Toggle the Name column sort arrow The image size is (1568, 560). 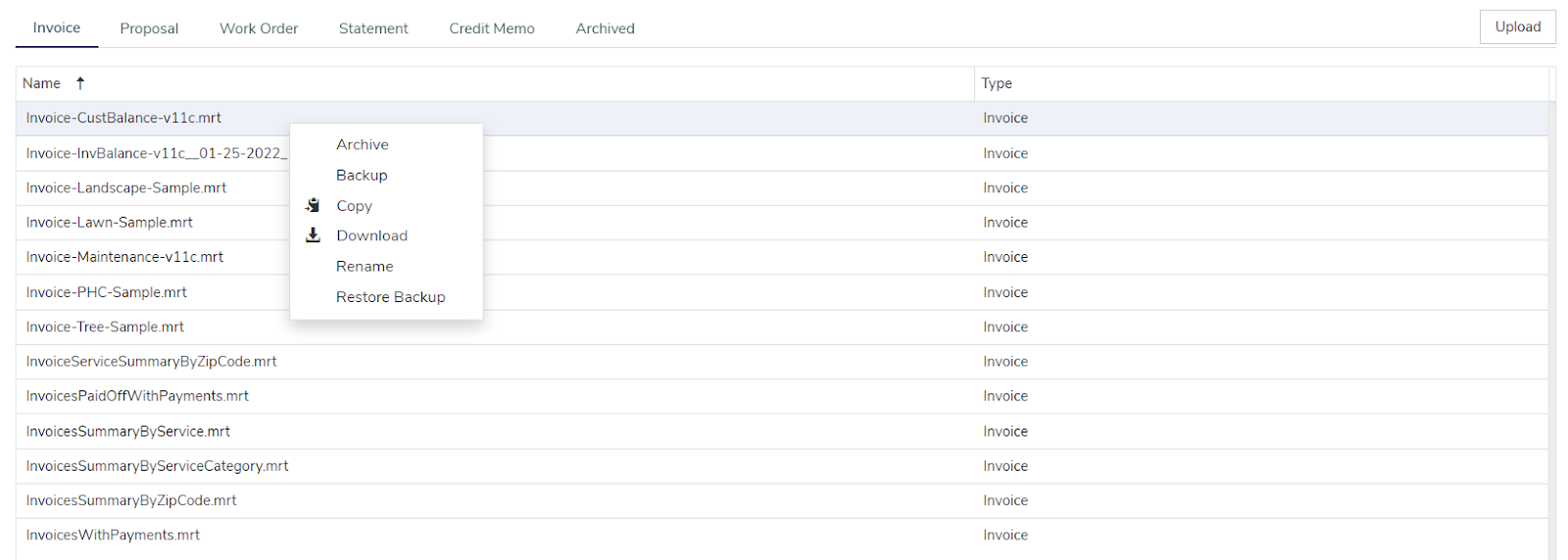pyautogui.click(x=80, y=83)
